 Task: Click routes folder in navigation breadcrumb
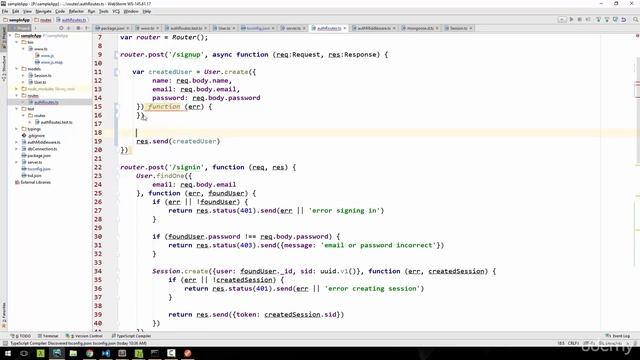point(43,20)
